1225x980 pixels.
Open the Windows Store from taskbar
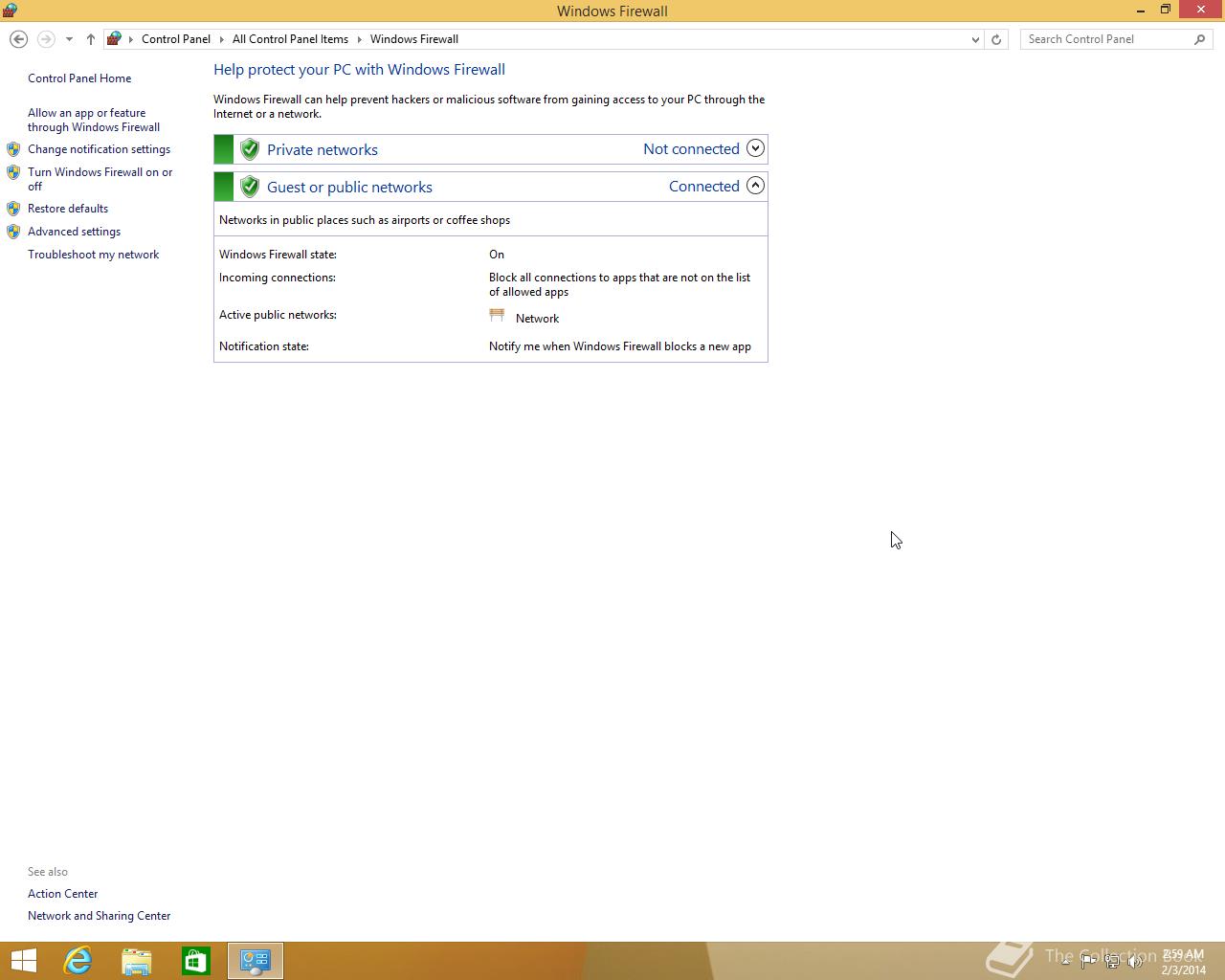pyautogui.click(x=196, y=961)
